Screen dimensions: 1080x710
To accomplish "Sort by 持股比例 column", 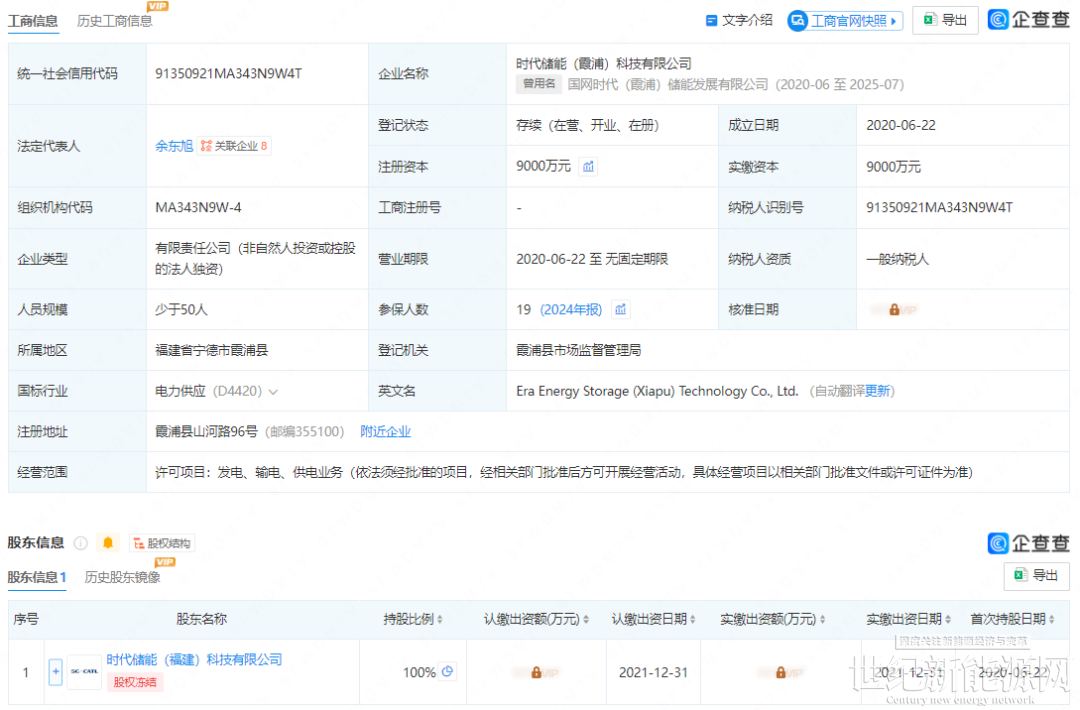I will [413, 620].
